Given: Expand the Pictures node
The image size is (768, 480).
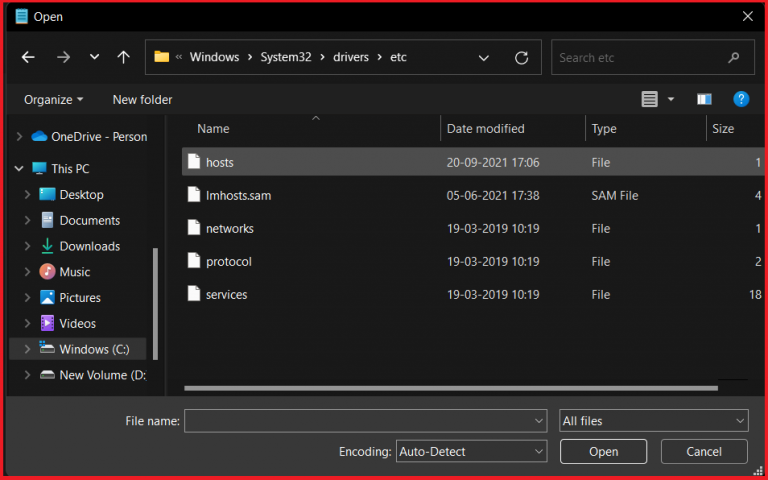Looking at the screenshot, I should click(x=27, y=298).
